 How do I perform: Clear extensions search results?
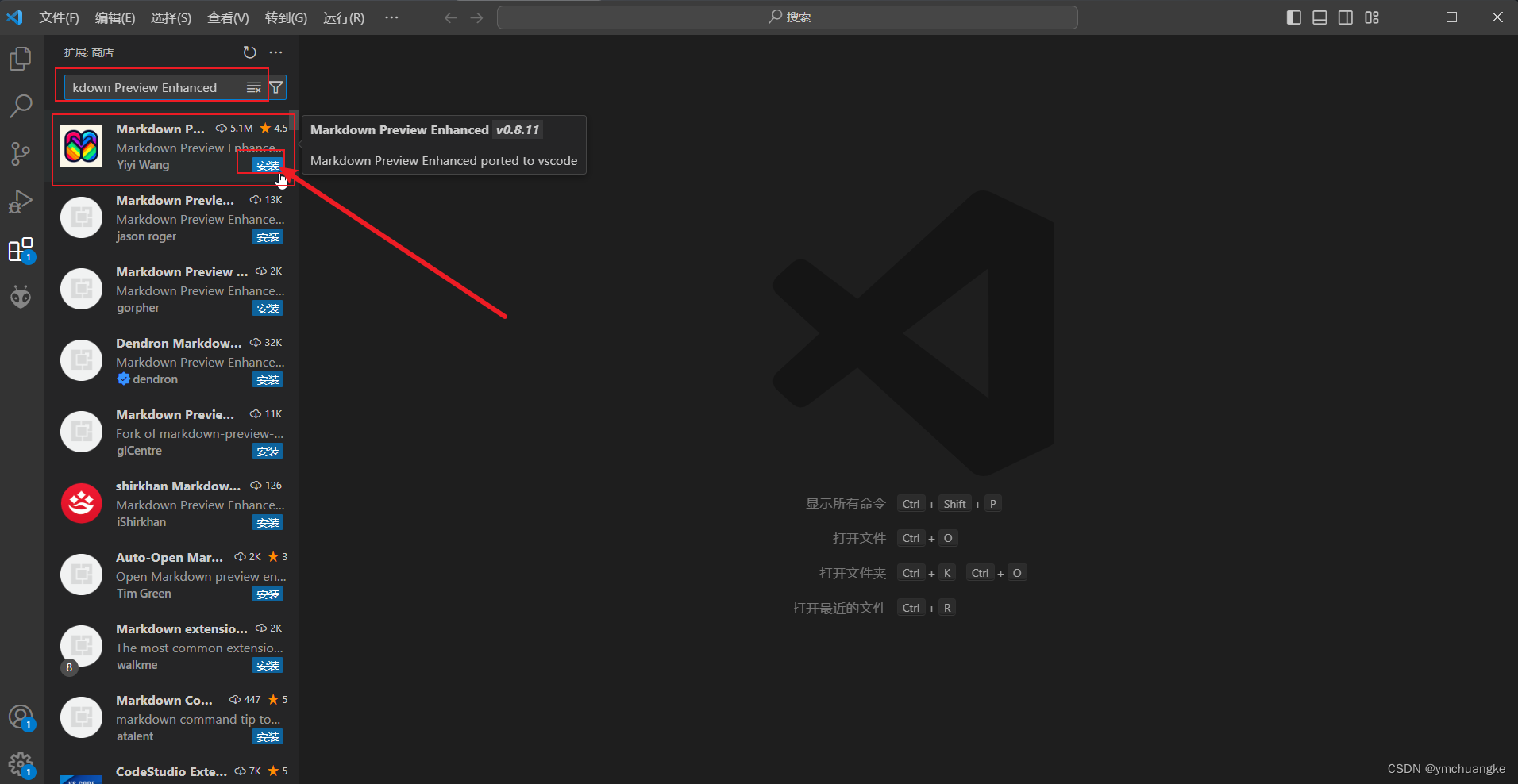click(253, 87)
